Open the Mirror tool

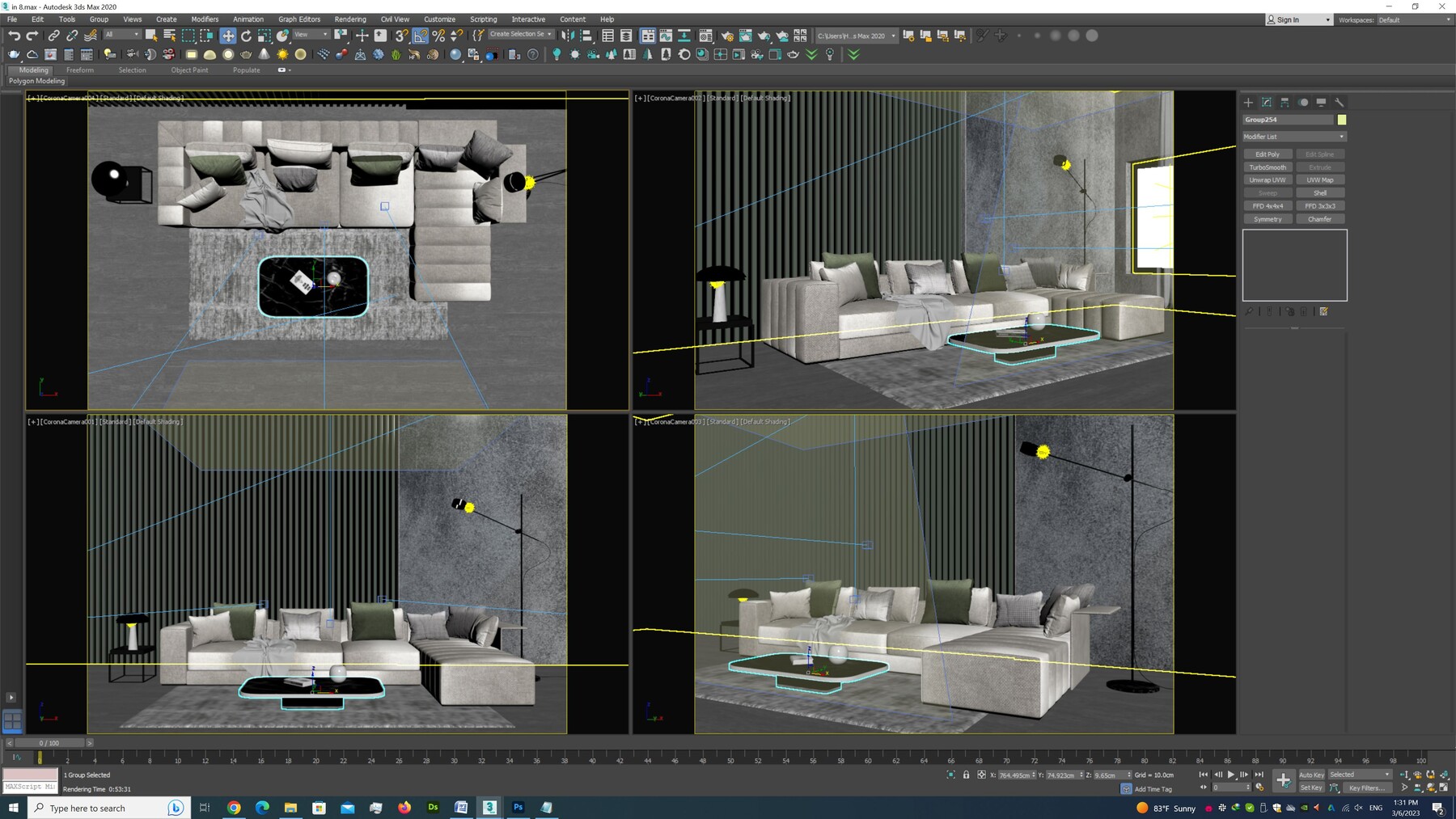tap(568, 36)
